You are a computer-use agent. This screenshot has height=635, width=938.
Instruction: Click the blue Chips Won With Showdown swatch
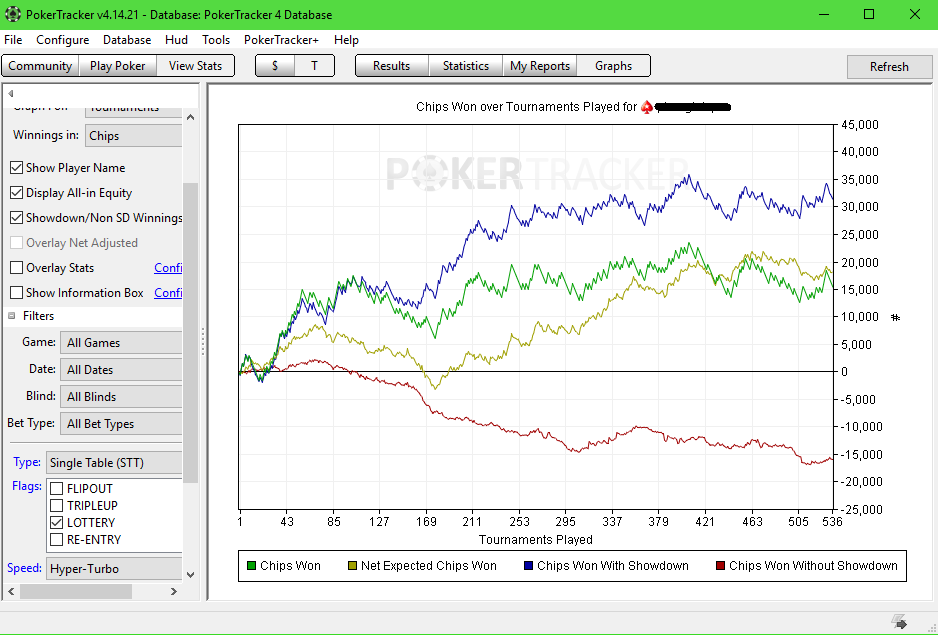pyautogui.click(x=528, y=566)
